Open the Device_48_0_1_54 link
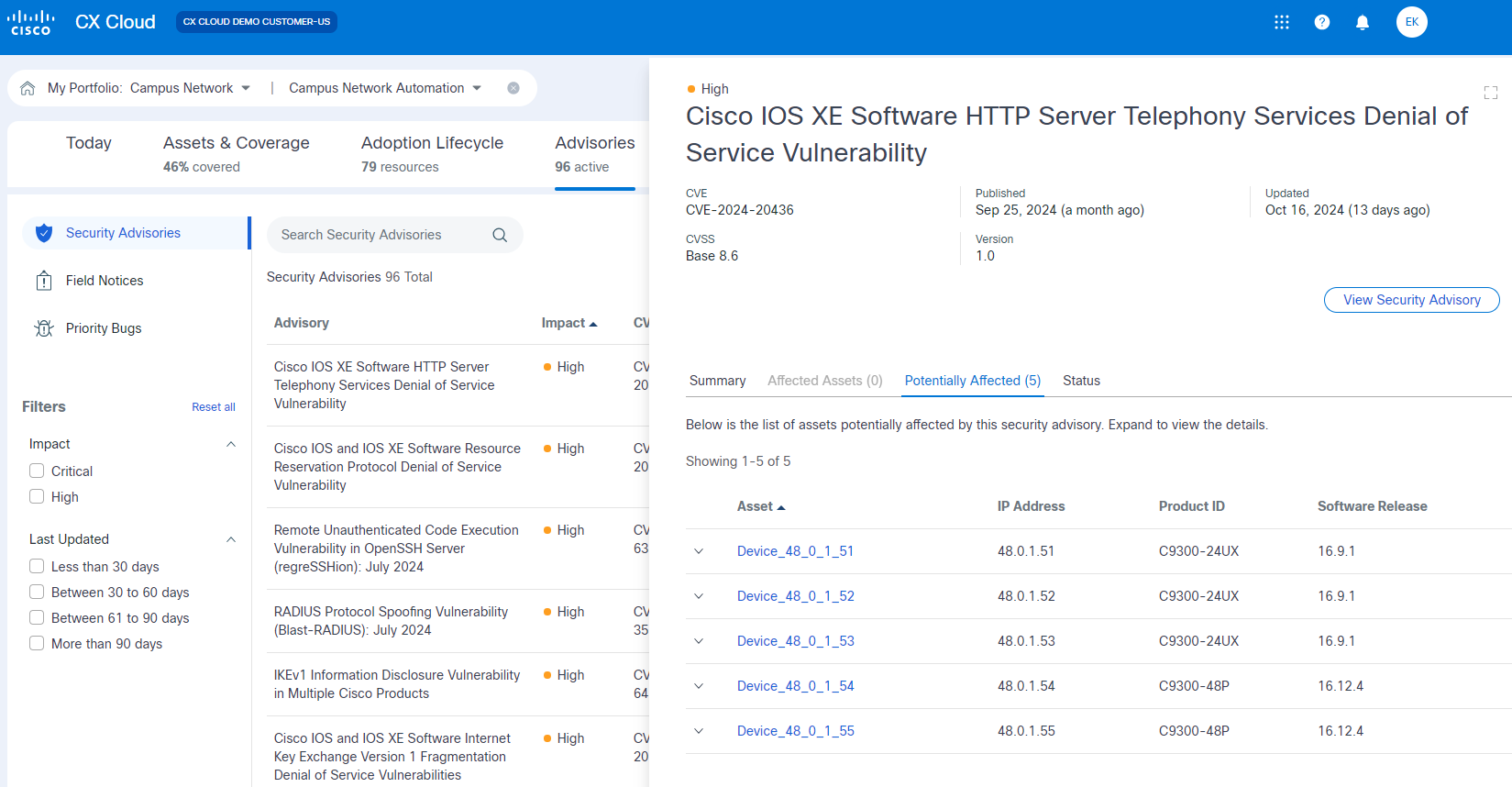Screen dimensions: 1512x787 coord(796,686)
